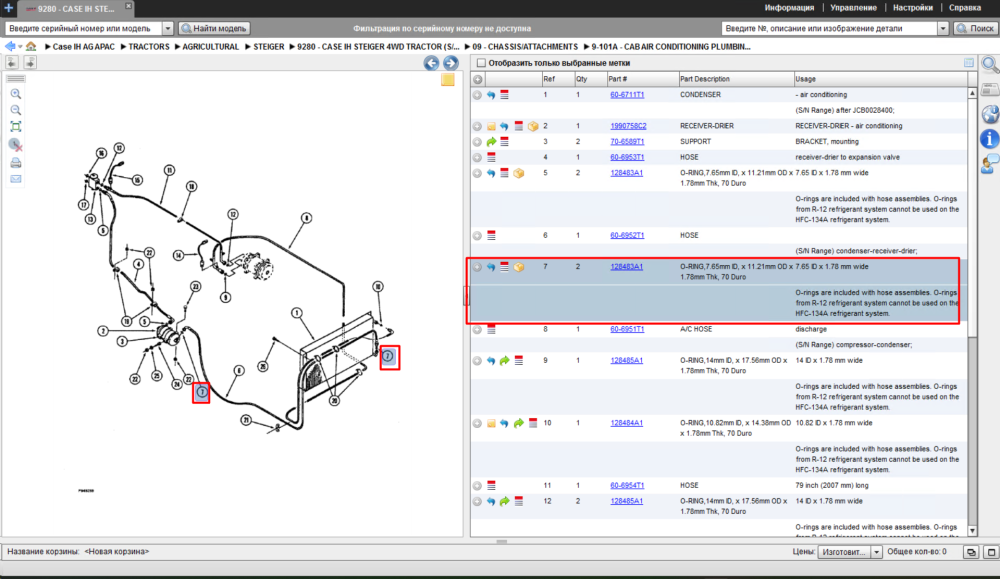This screenshot has height=579, width=1000.
Task: Open part number link 128484A1
Action: point(626,423)
